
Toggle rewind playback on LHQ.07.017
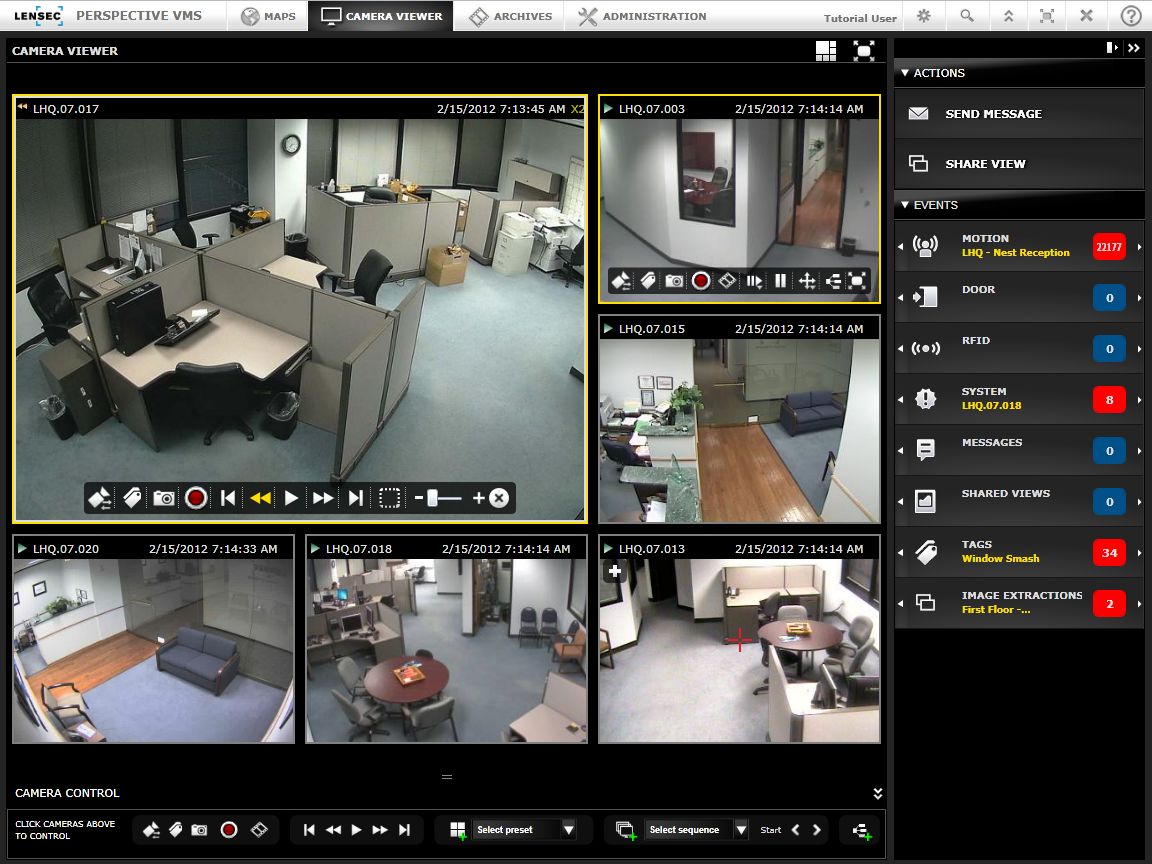click(x=260, y=498)
